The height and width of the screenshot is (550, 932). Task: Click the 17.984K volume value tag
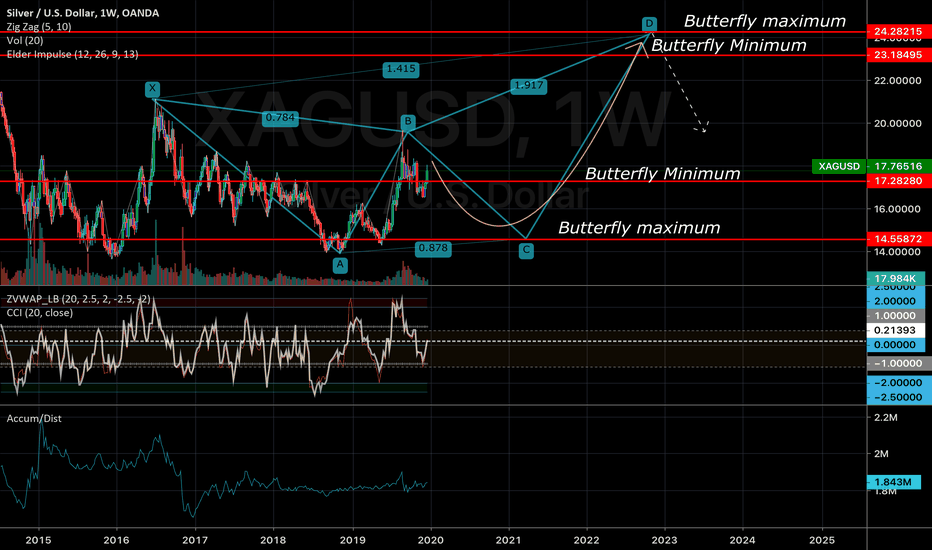(x=896, y=278)
